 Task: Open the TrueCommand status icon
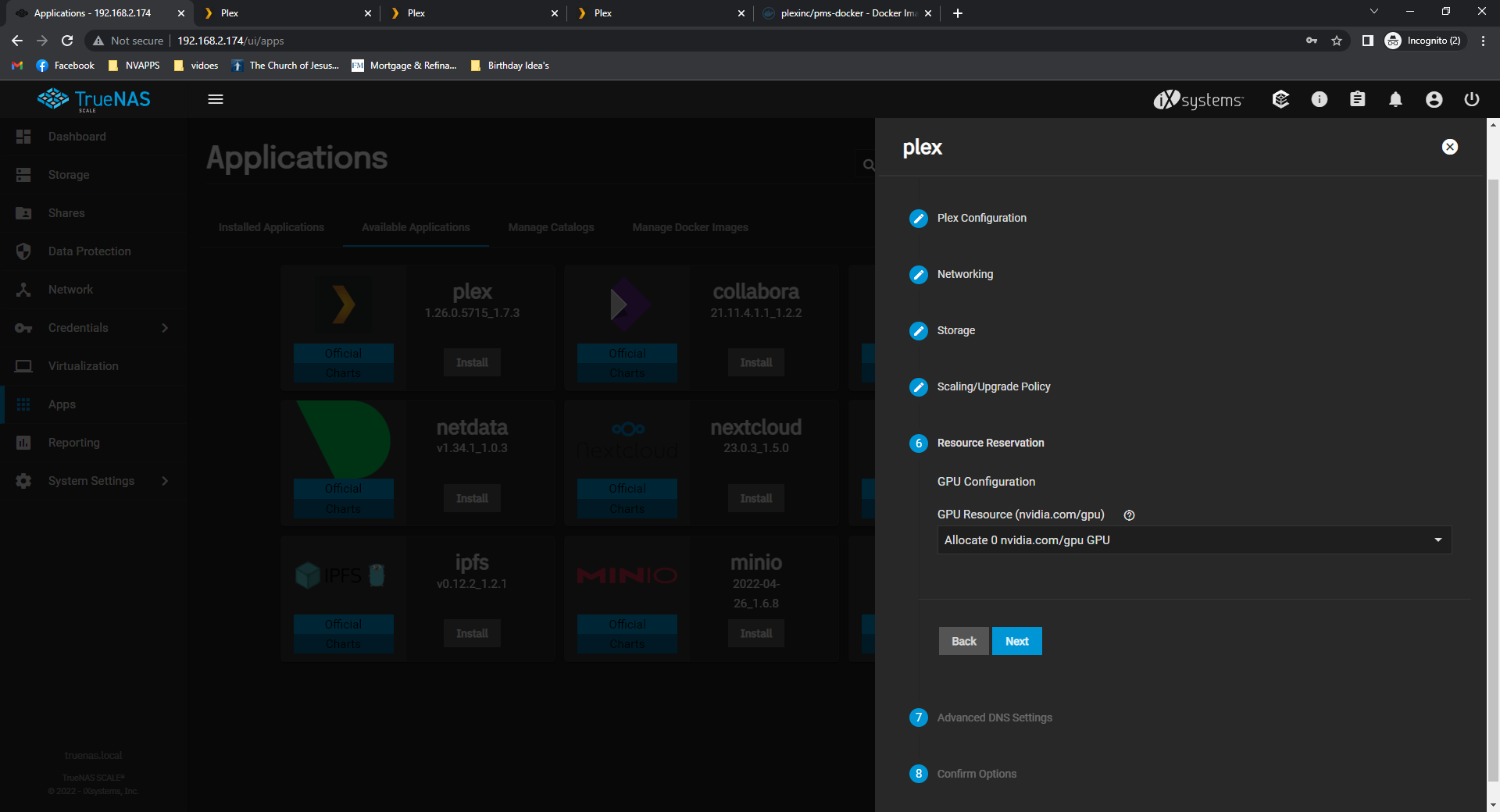pos(1280,99)
